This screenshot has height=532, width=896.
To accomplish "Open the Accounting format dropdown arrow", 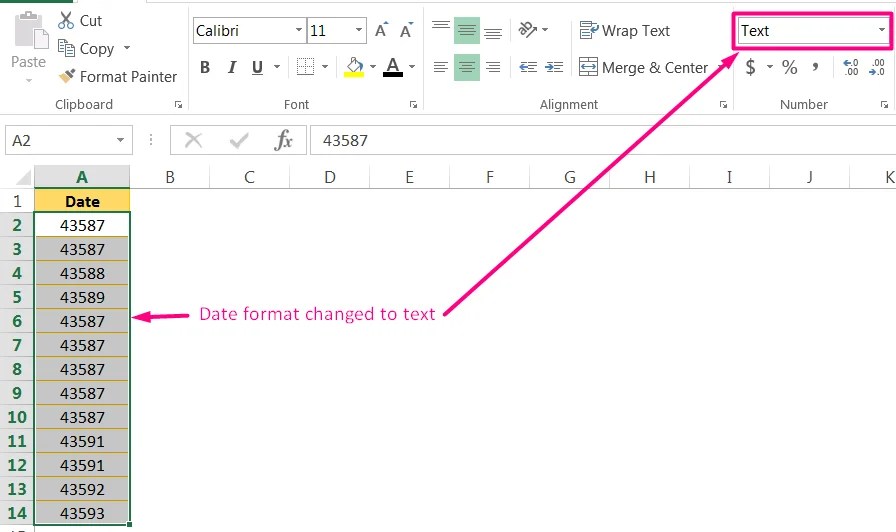I will point(770,67).
